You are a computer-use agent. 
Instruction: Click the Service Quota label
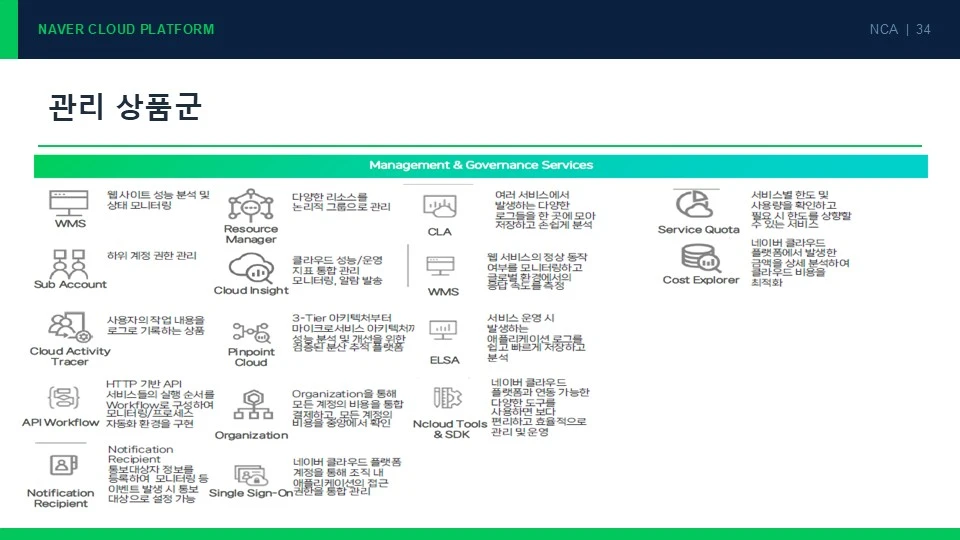699,230
